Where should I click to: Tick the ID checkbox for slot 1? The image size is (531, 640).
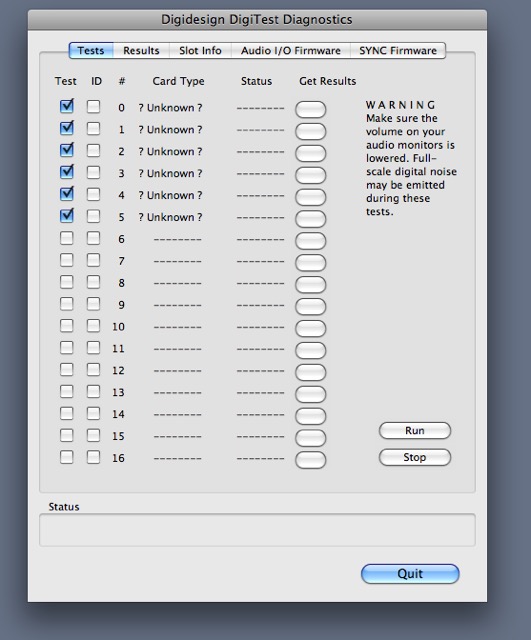93,129
